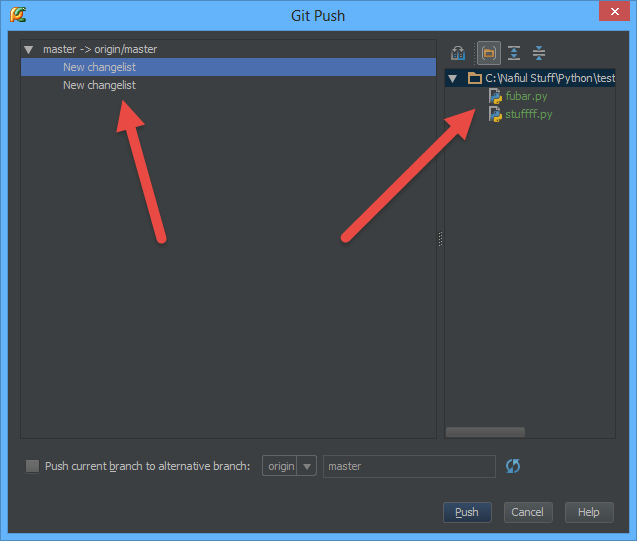Screen dimensions: 637x541
Task: Click the C:\Nafiul Stuff\Python\test path
Action: 550,78
